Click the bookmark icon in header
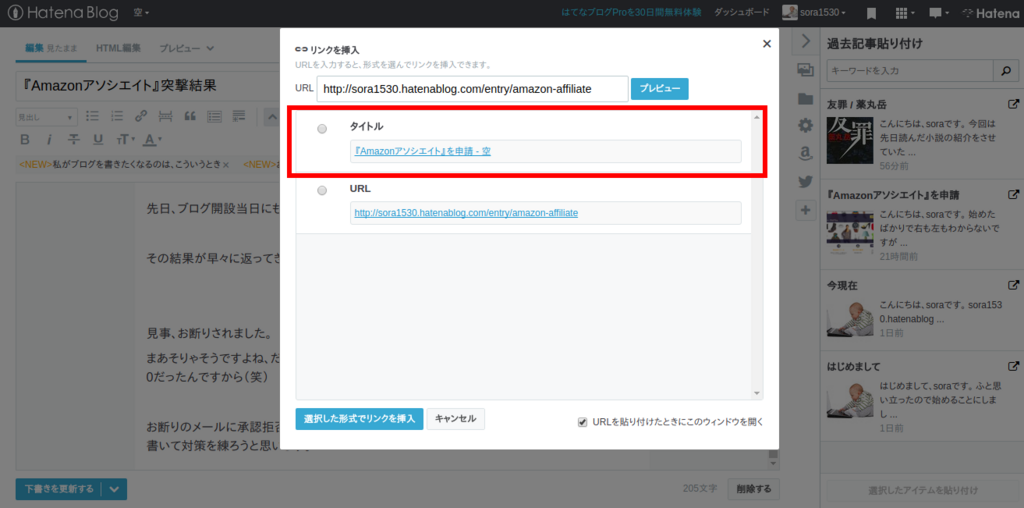 (x=871, y=13)
